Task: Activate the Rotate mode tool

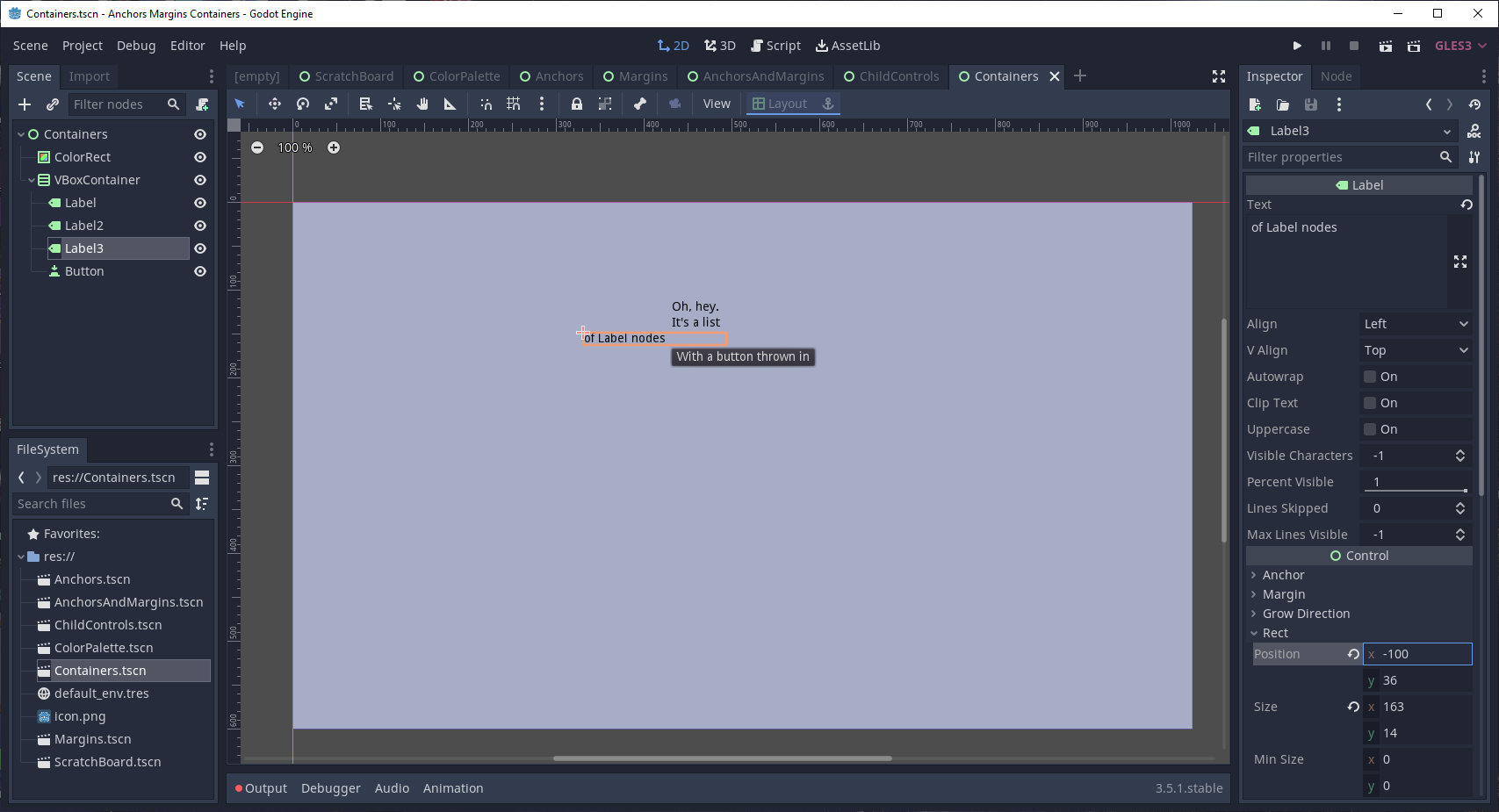Action: (x=303, y=104)
